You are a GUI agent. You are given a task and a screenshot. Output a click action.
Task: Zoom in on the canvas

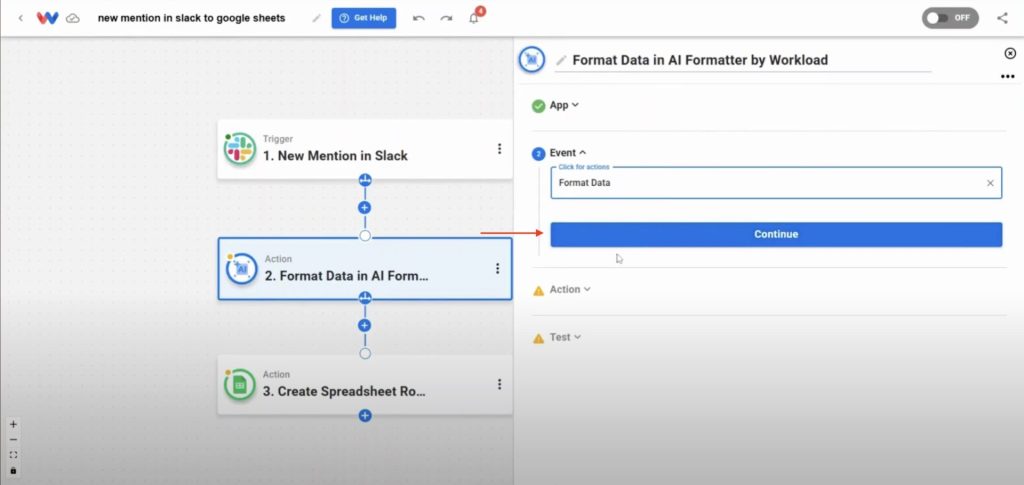(x=14, y=424)
